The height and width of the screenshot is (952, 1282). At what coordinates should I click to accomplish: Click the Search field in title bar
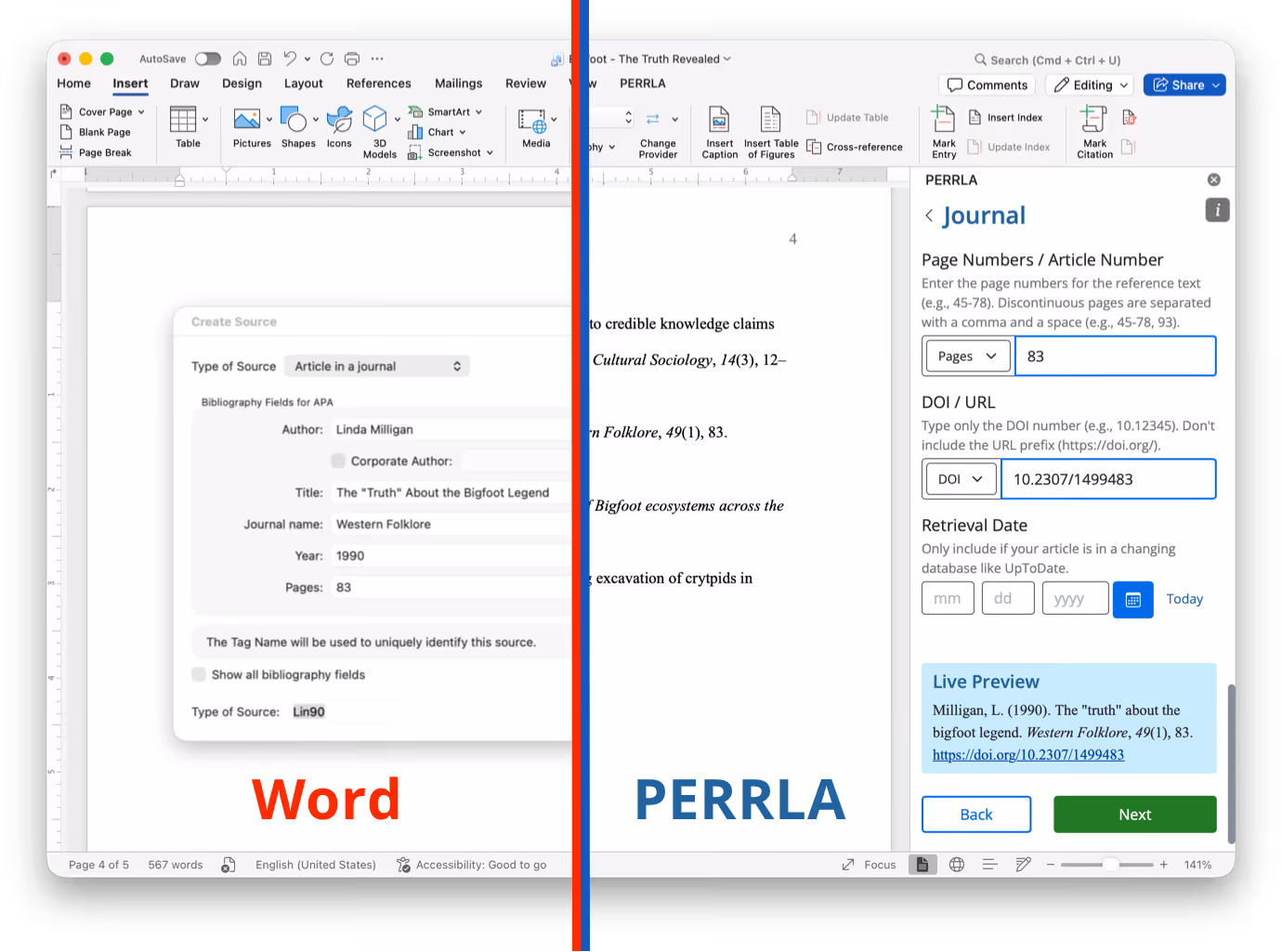pyautogui.click(x=1048, y=59)
